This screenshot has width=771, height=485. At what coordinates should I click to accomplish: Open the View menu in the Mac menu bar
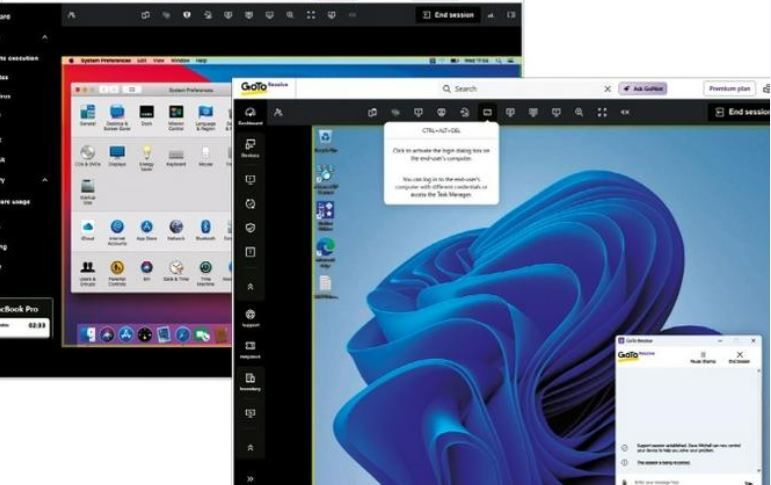(158, 61)
